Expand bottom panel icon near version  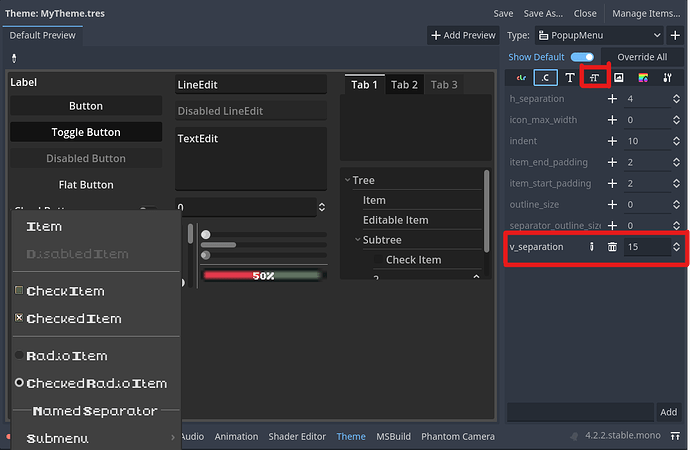click(675, 436)
